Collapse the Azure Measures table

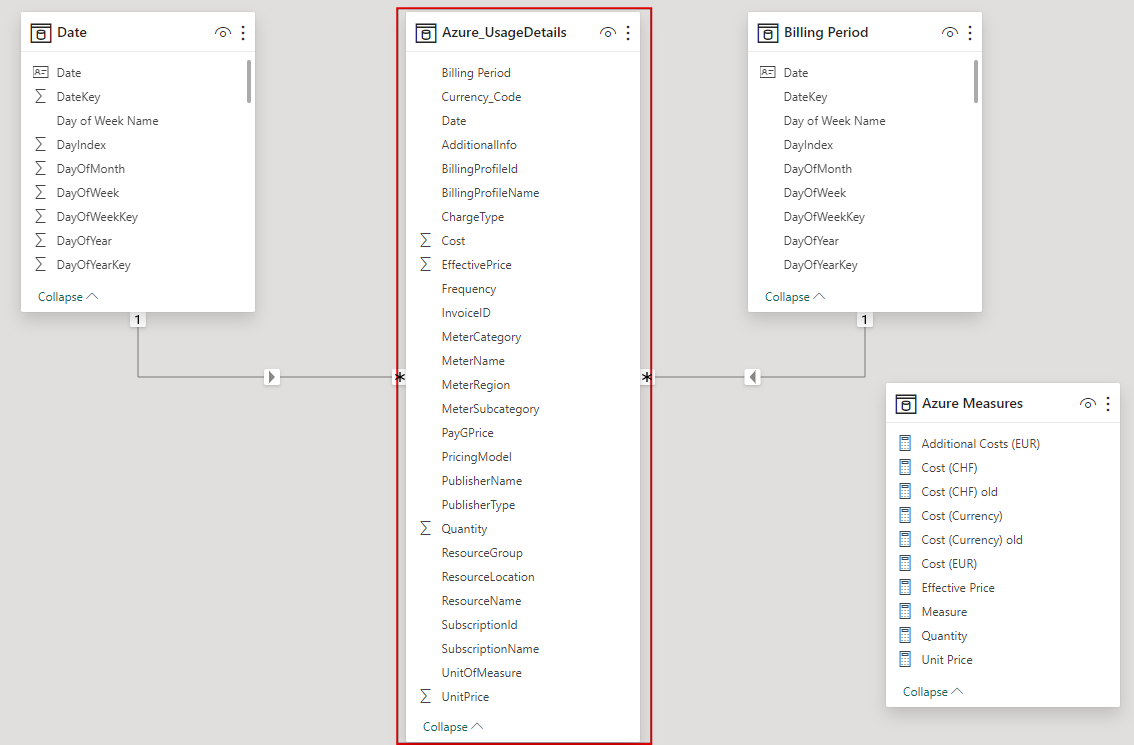click(x=933, y=692)
